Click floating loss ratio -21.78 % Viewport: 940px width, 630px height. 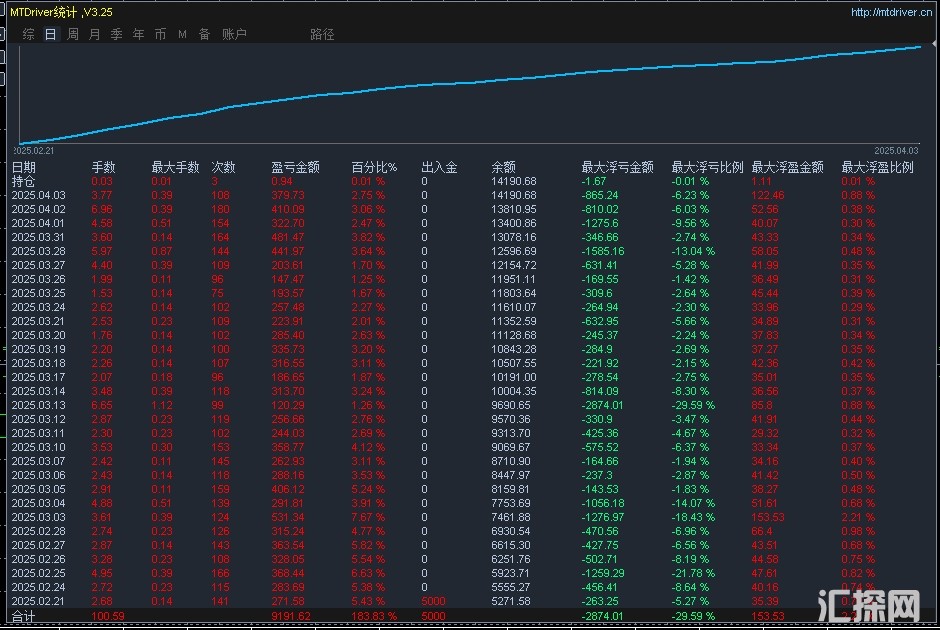pyautogui.click(x=693, y=573)
